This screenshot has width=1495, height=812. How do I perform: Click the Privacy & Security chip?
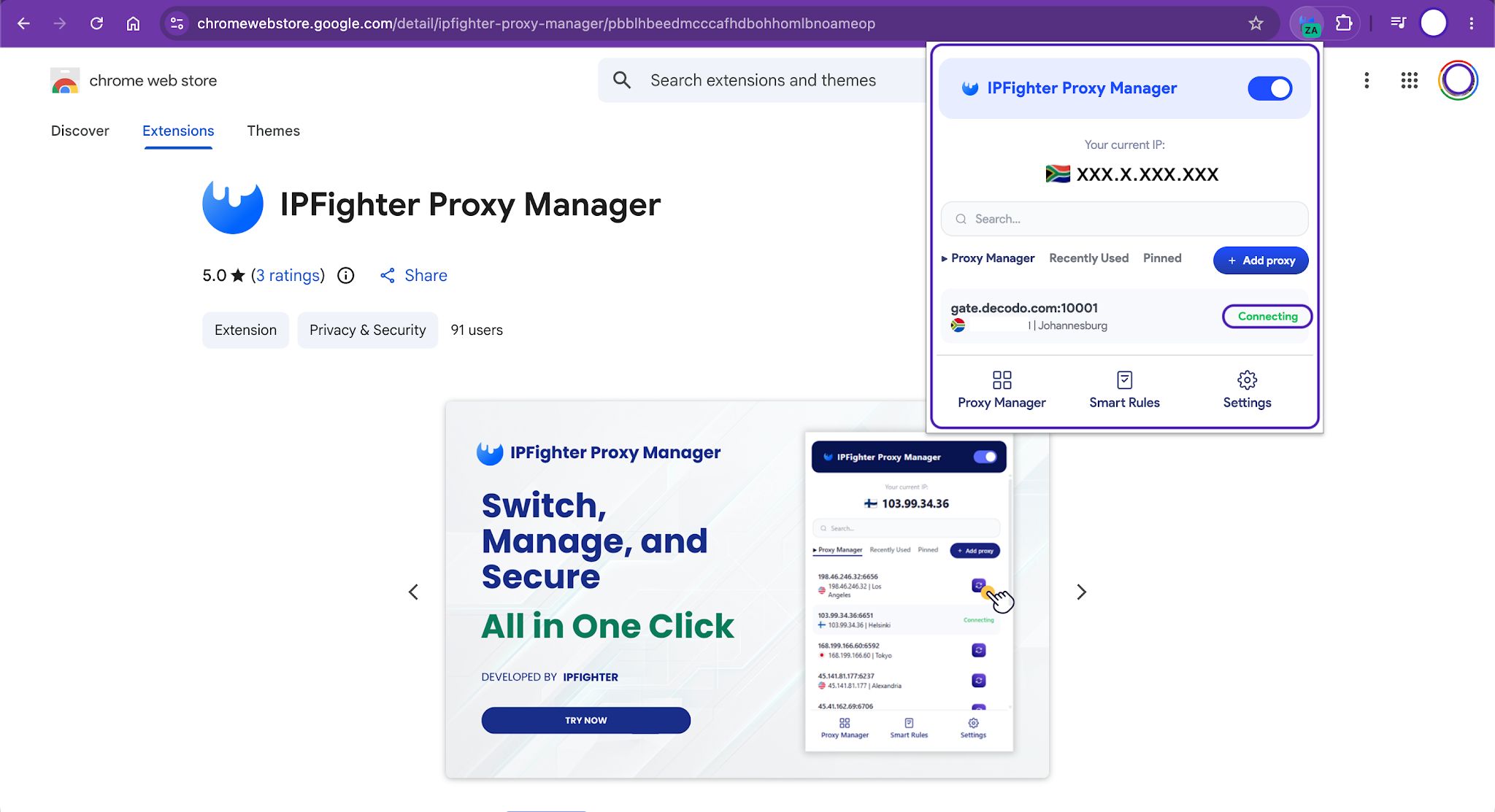[367, 330]
